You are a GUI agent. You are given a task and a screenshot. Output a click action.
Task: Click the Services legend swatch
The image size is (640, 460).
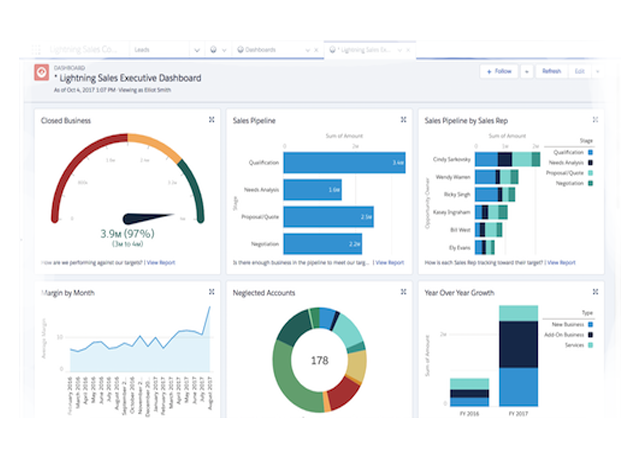[x=590, y=345]
